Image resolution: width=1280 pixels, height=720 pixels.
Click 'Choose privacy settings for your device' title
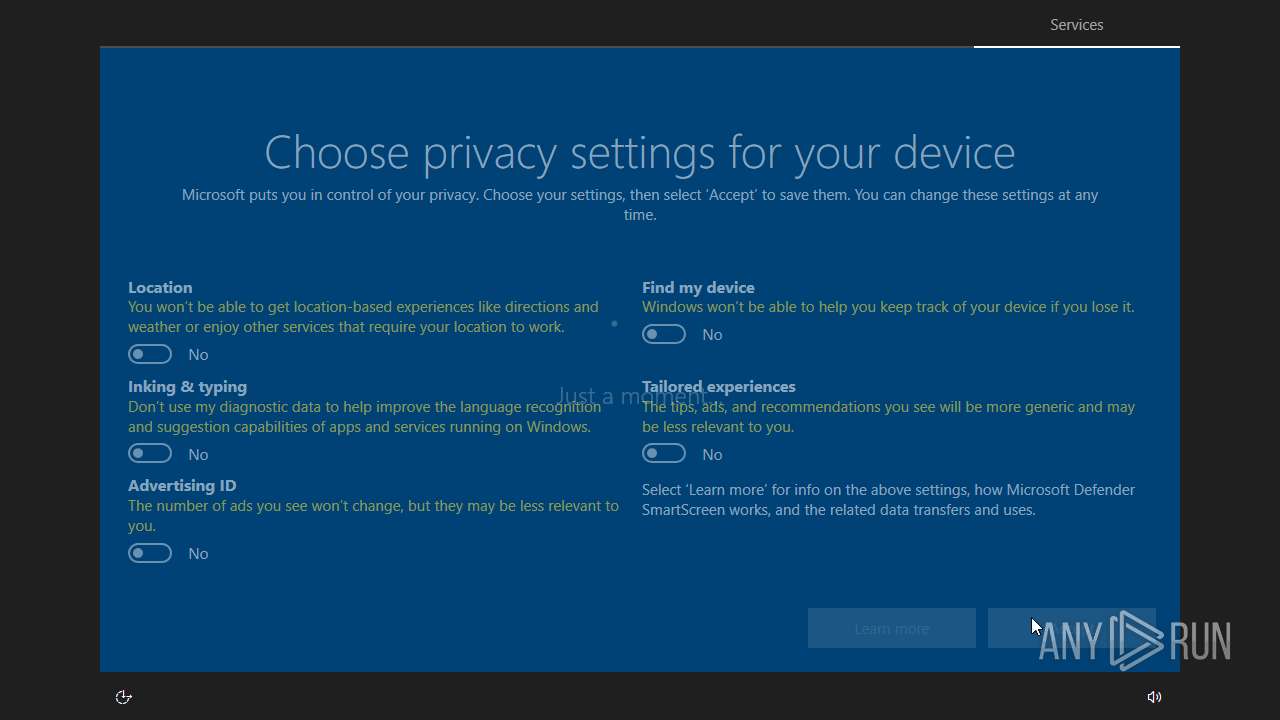[640, 152]
